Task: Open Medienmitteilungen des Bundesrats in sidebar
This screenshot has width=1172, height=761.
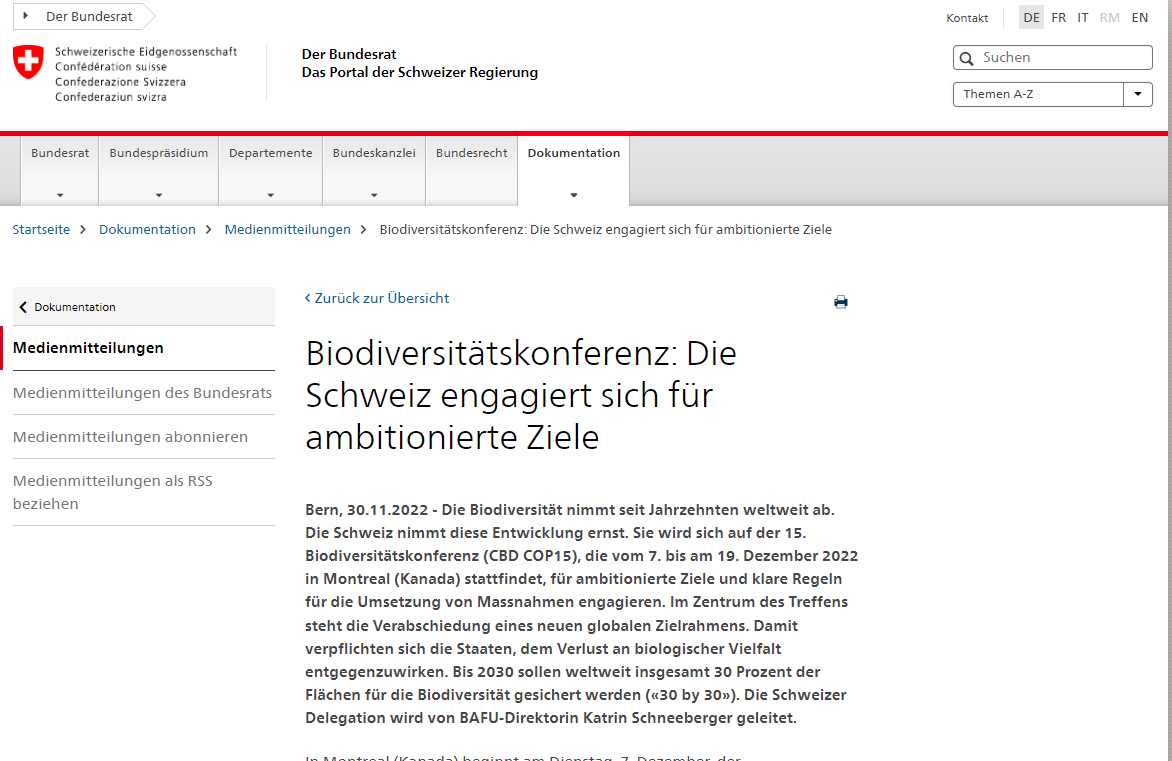Action: pyautogui.click(x=142, y=393)
